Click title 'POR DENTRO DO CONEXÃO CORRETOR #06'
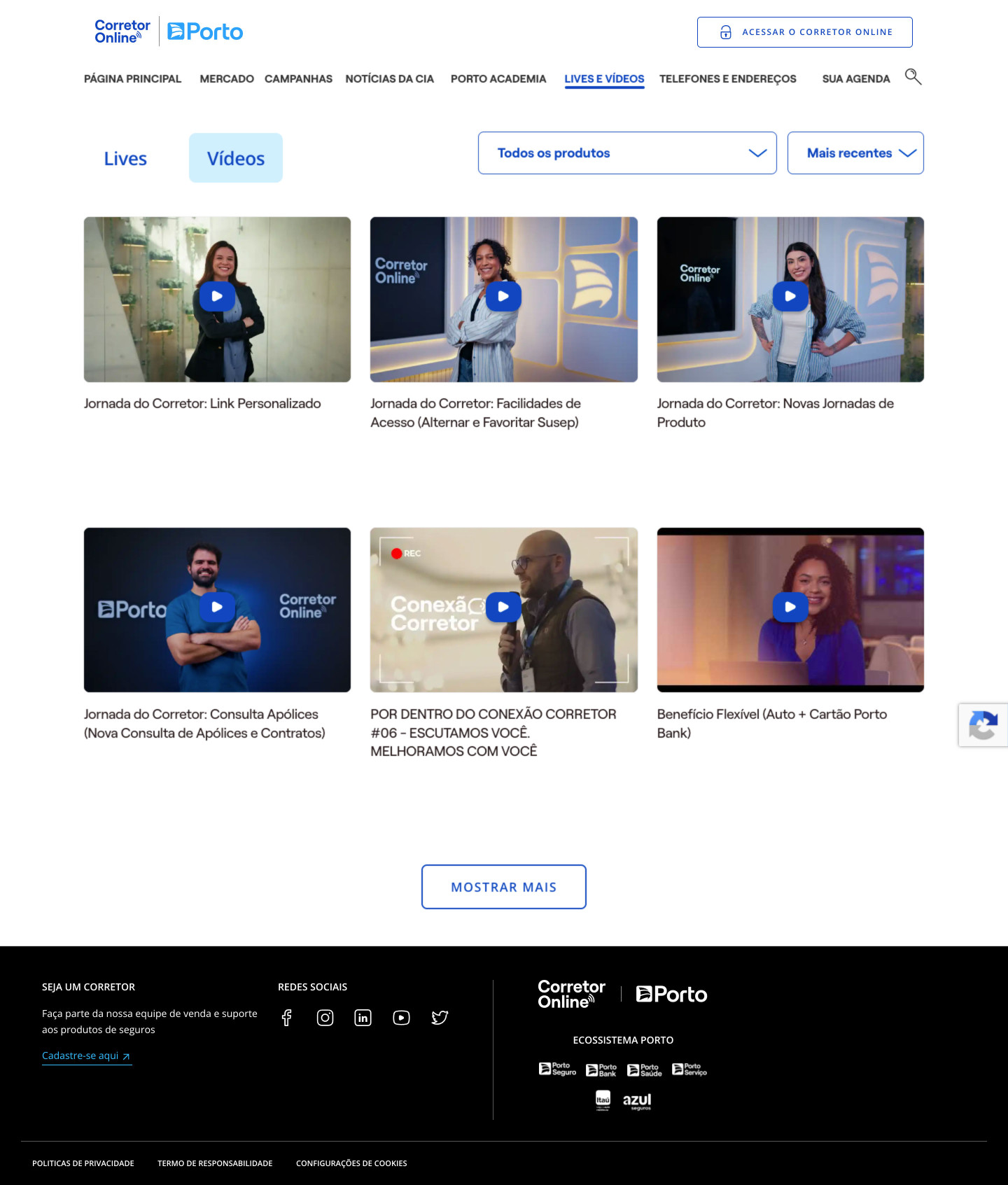Screen dimensions: 1008x1185 click(493, 732)
